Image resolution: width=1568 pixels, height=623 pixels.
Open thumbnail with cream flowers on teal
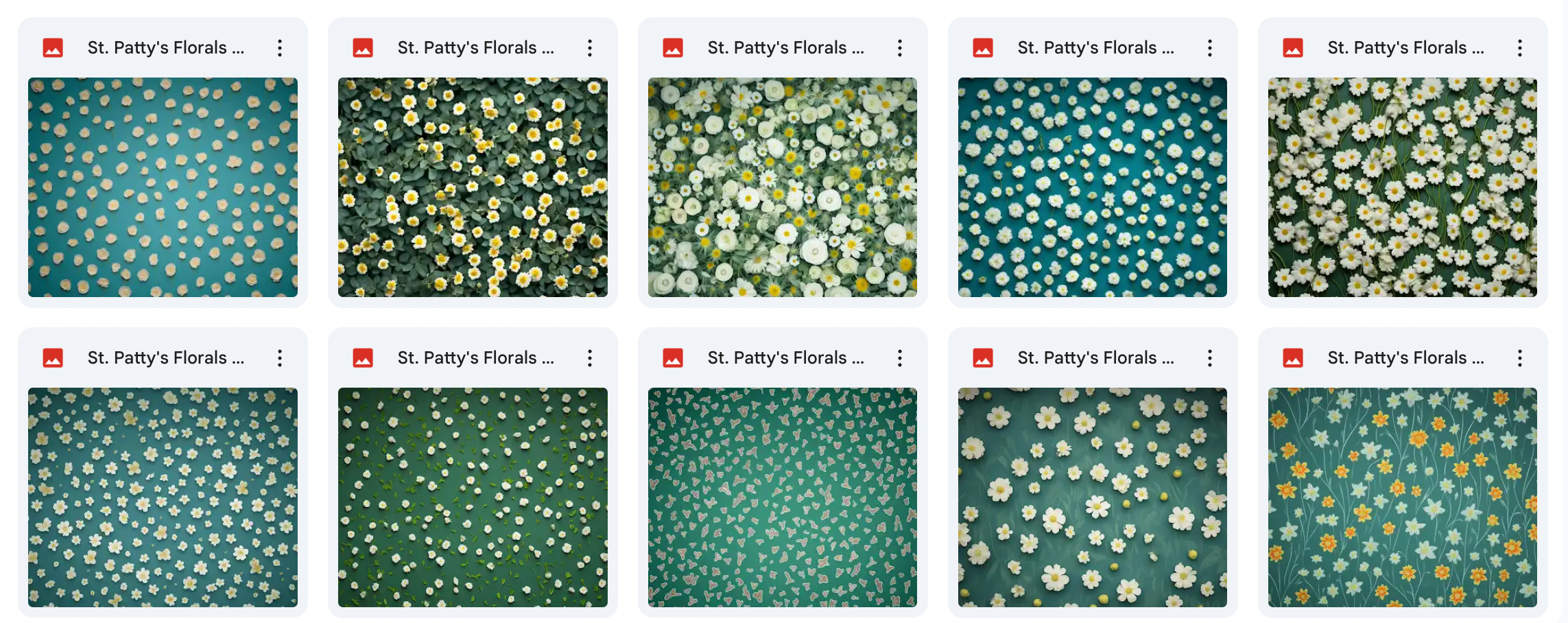pyautogui.click(x=163, y=187)
